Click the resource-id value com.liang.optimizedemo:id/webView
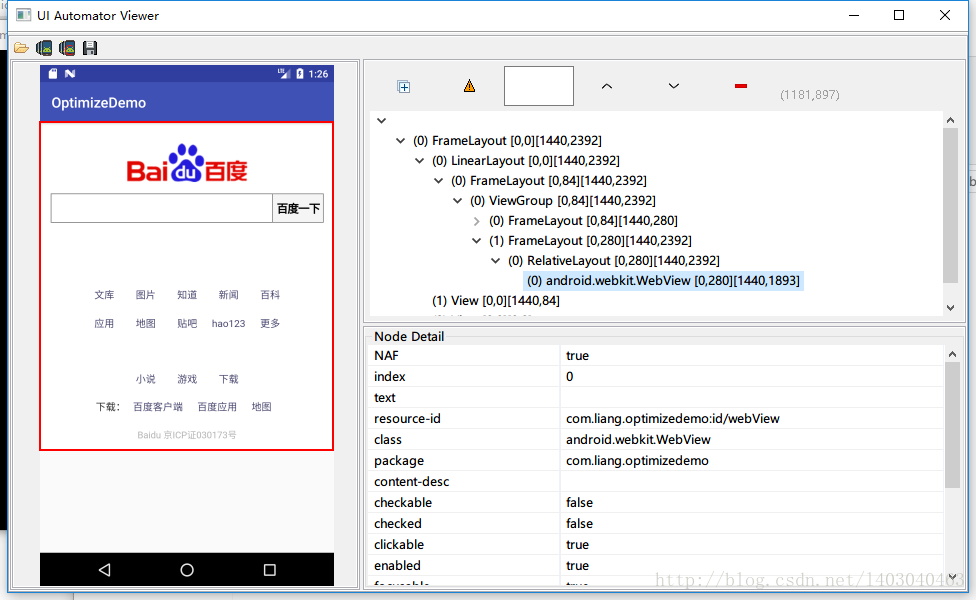Viewport: 976px width, 600px height. (672, 419)
